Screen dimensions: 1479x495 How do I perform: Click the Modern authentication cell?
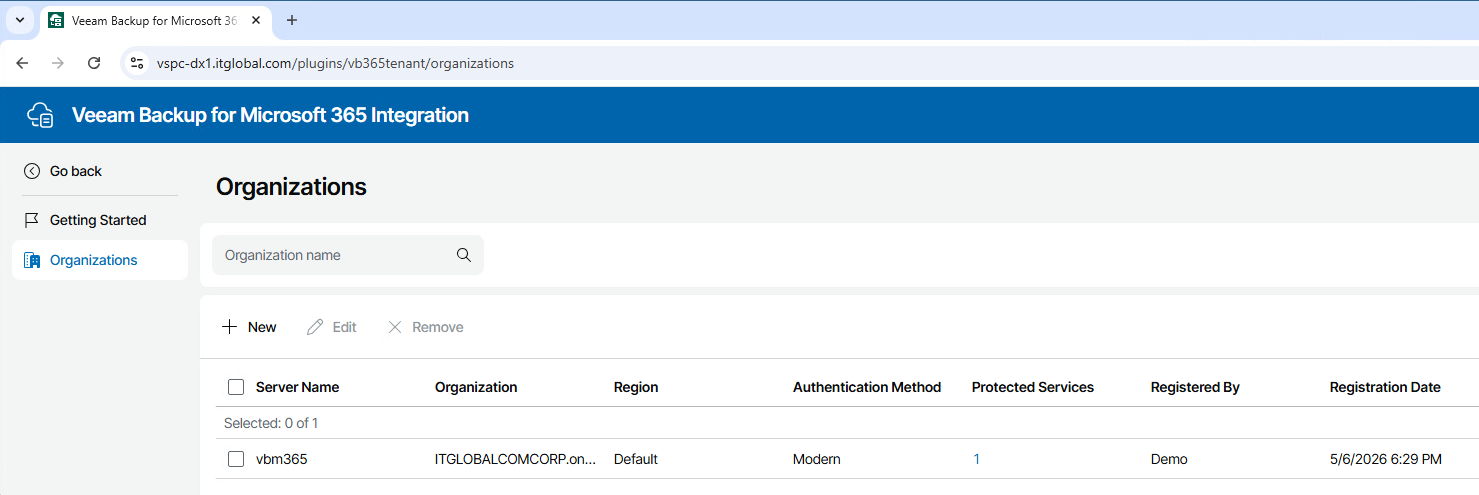[817, 459]
